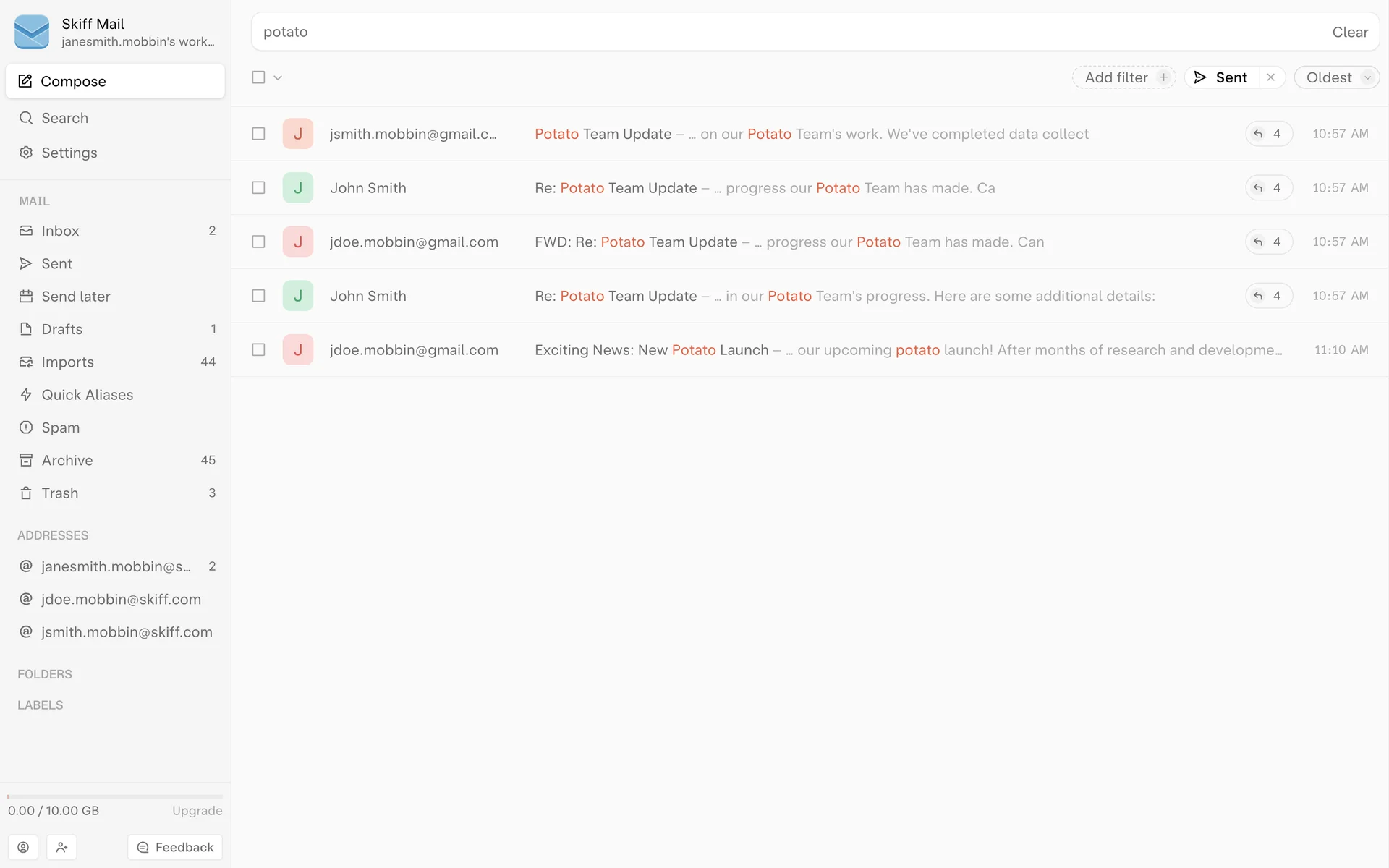Remove the Sent filter with X

tap(1271, 77)
